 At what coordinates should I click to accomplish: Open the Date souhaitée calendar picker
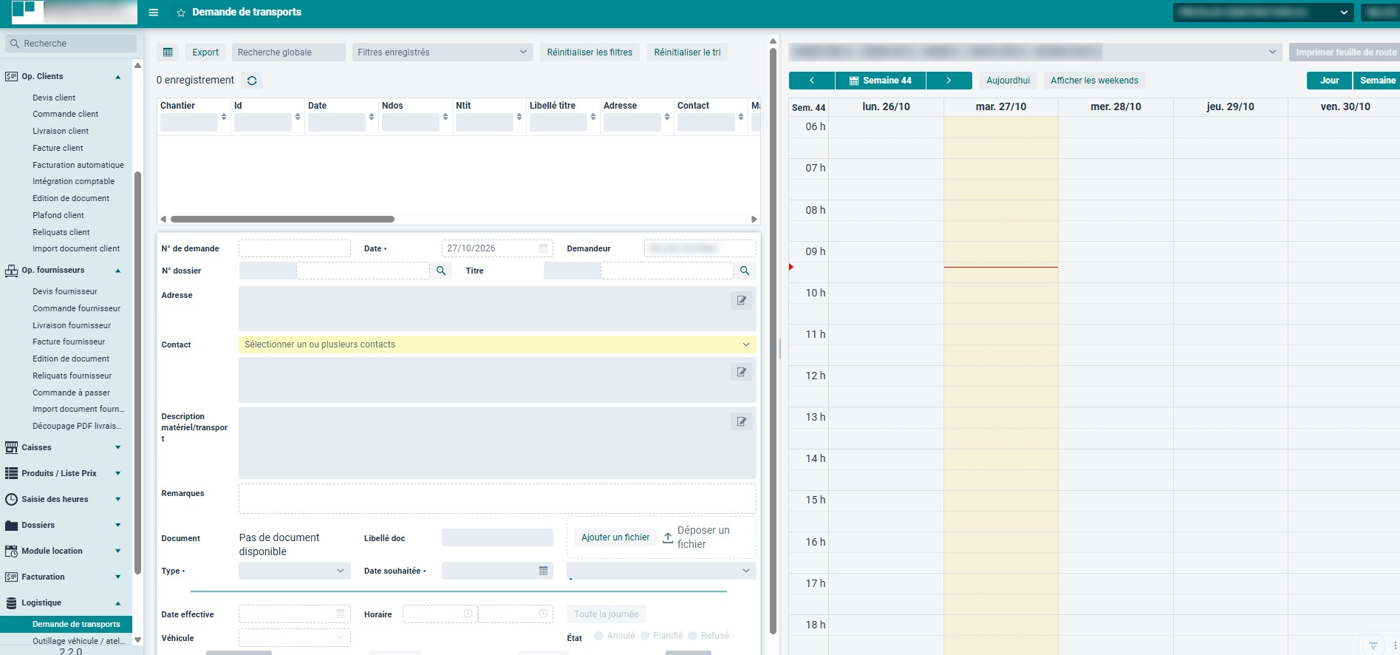pos(543,571)
